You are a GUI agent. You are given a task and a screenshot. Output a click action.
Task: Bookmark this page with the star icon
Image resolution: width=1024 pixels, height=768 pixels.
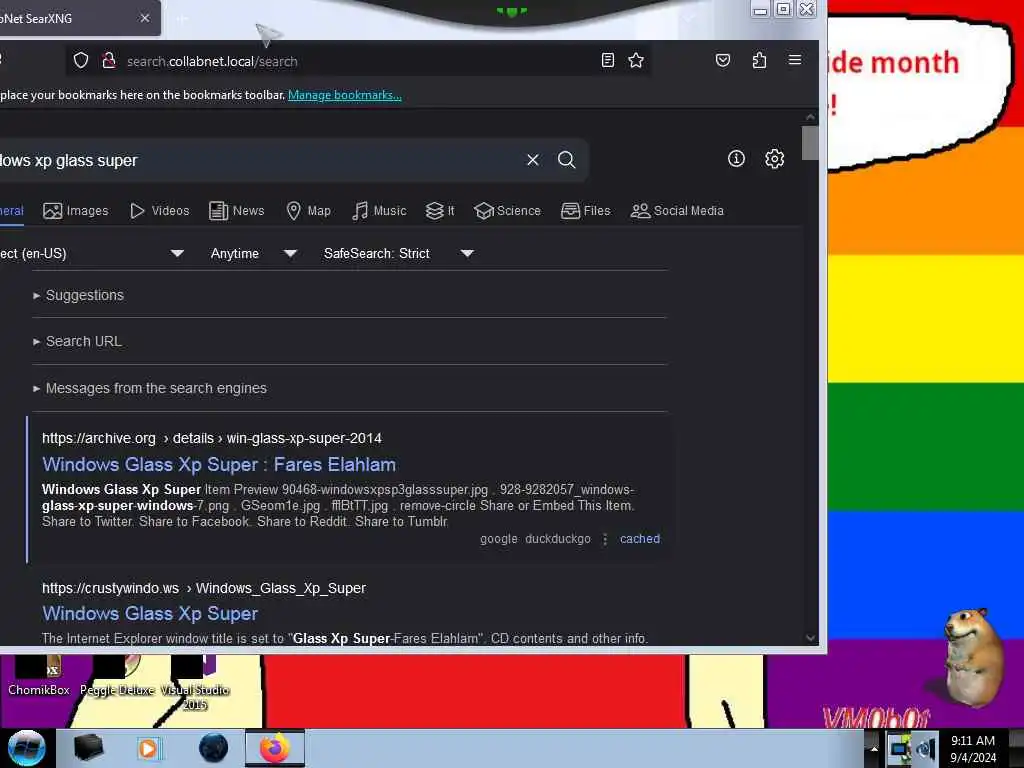tap(635, 60)
